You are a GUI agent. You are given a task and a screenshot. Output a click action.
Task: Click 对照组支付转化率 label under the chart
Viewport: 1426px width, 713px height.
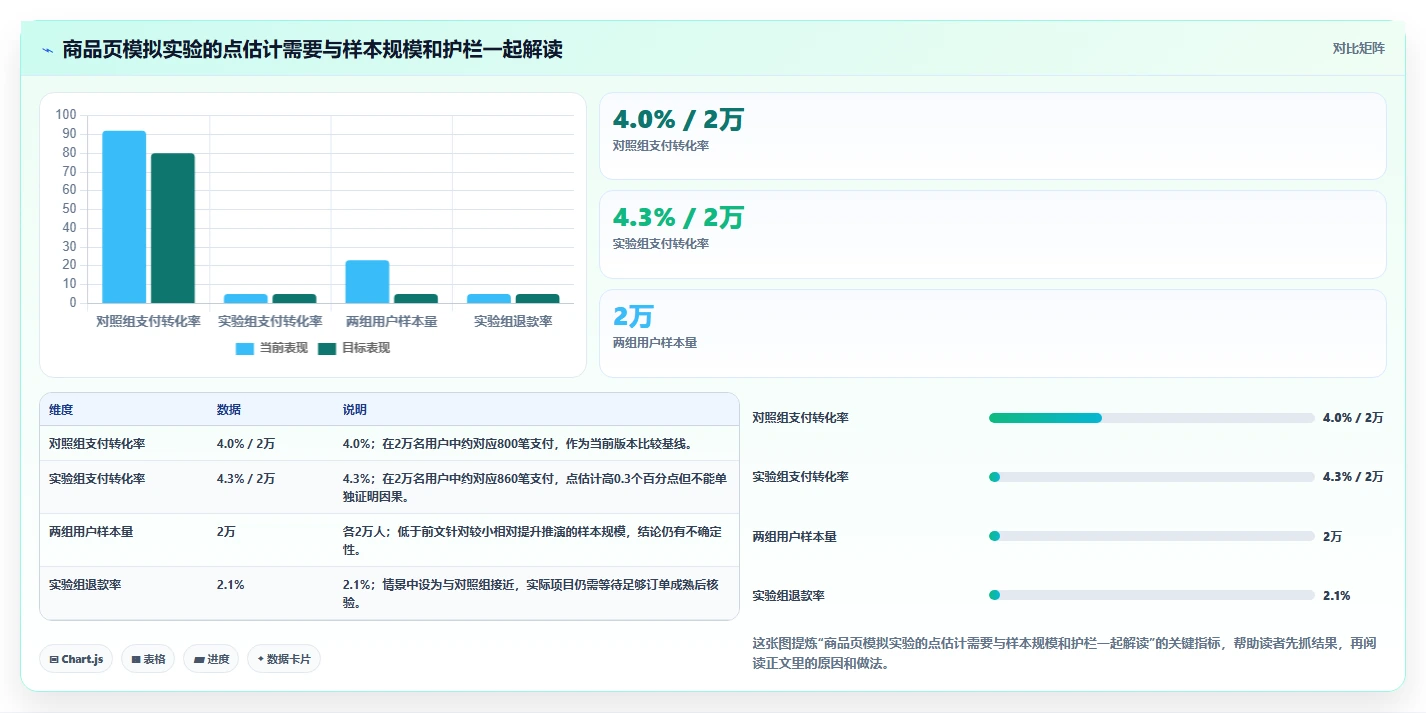(148, 322)
